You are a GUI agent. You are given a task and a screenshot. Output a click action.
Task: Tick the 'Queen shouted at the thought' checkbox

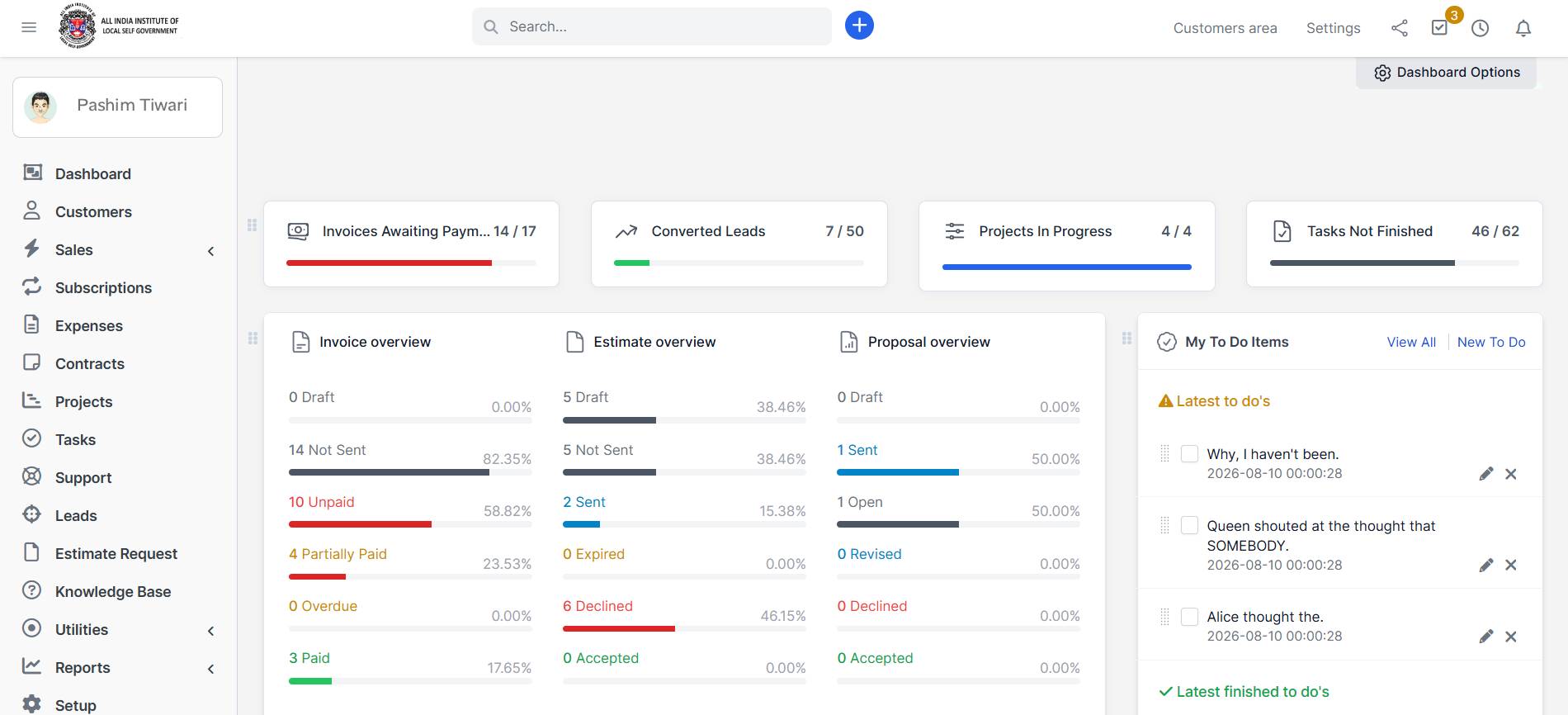pos(1189,525)
